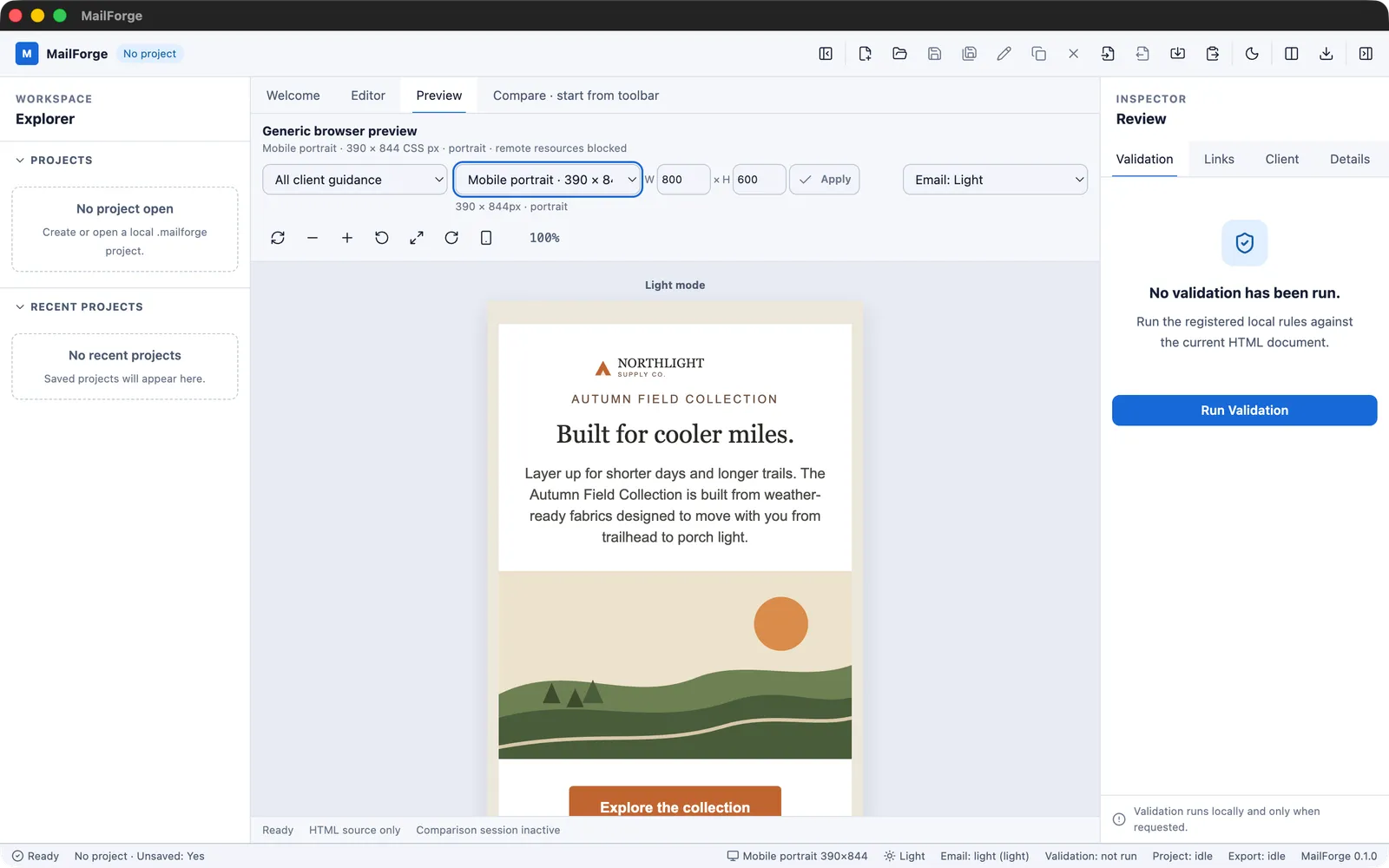Click the sun Light icon in status bar
This screenshot has width=1389, height=868.
[x=889, y=856]
